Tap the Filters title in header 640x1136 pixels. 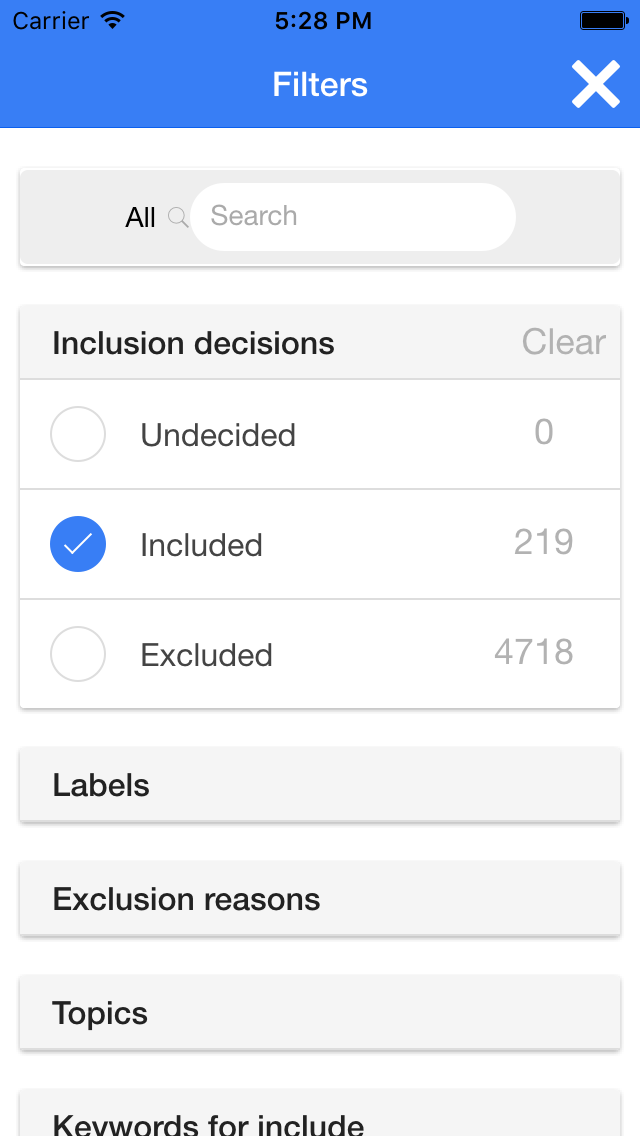320,84
